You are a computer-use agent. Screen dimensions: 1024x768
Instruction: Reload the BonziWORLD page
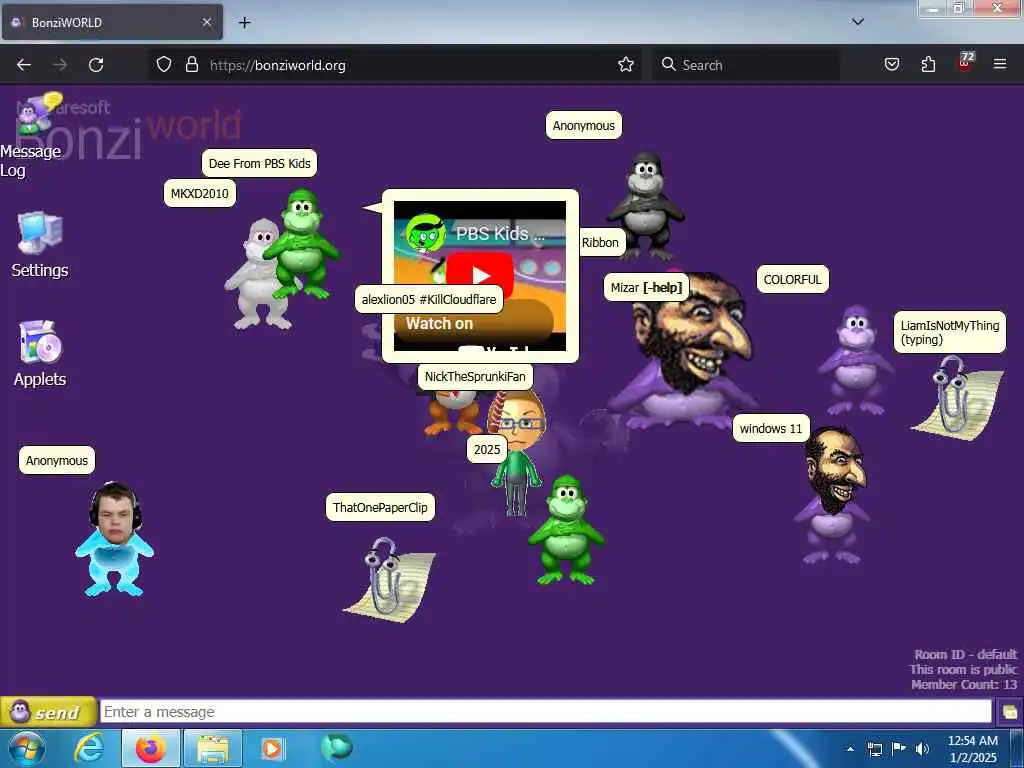96,65
